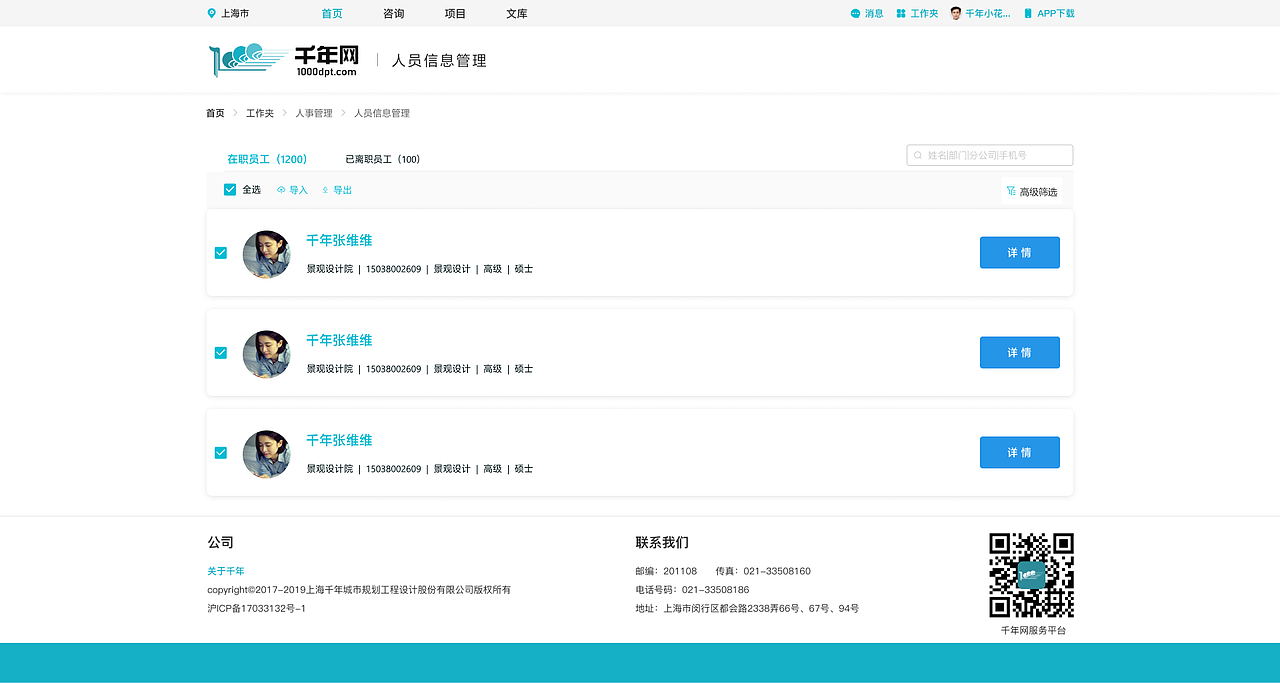Image resolution: width=1280 pixels, height=683 pixels.
Task: Go to 首页 in the top navigation
Action: (x=332, y=14)
